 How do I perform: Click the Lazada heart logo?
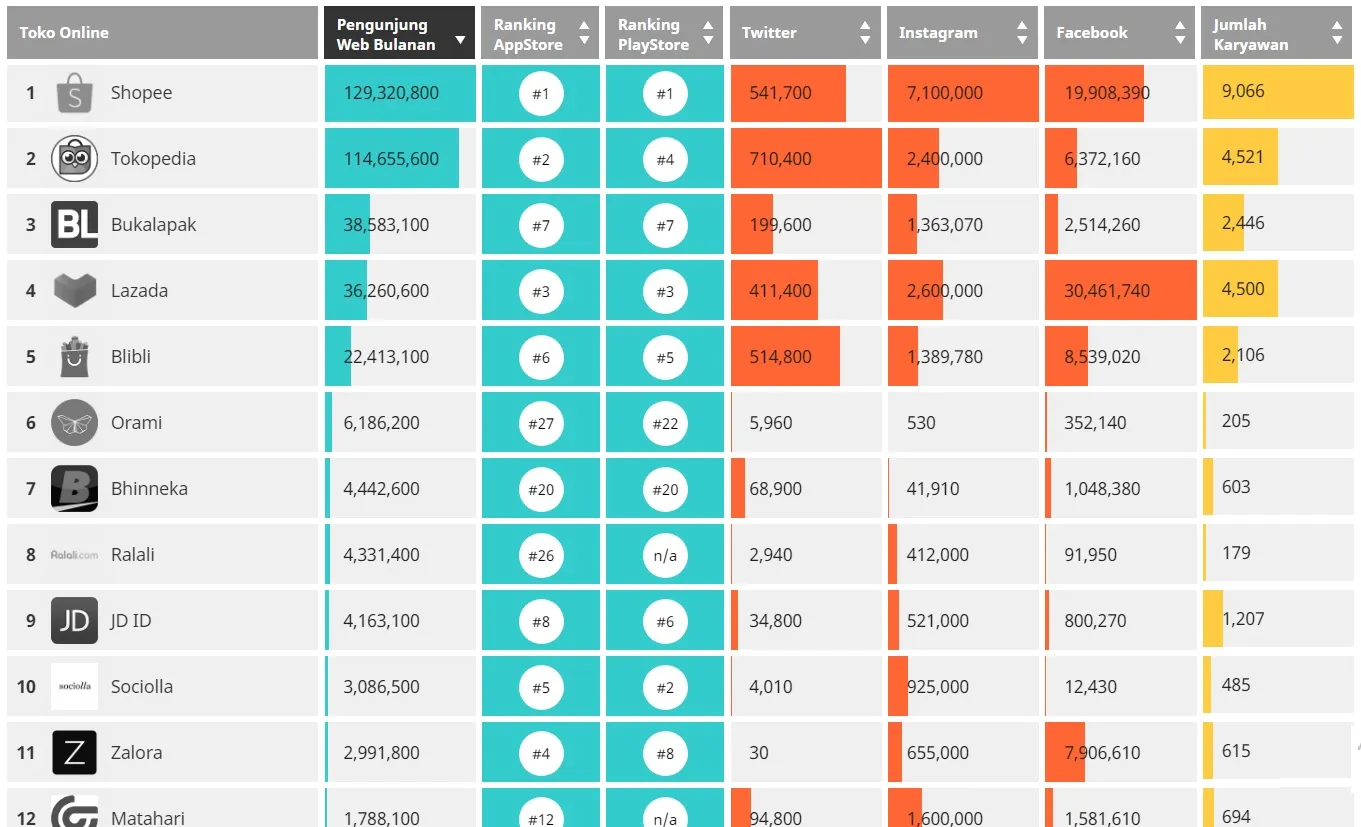click(x=74, y=291)
